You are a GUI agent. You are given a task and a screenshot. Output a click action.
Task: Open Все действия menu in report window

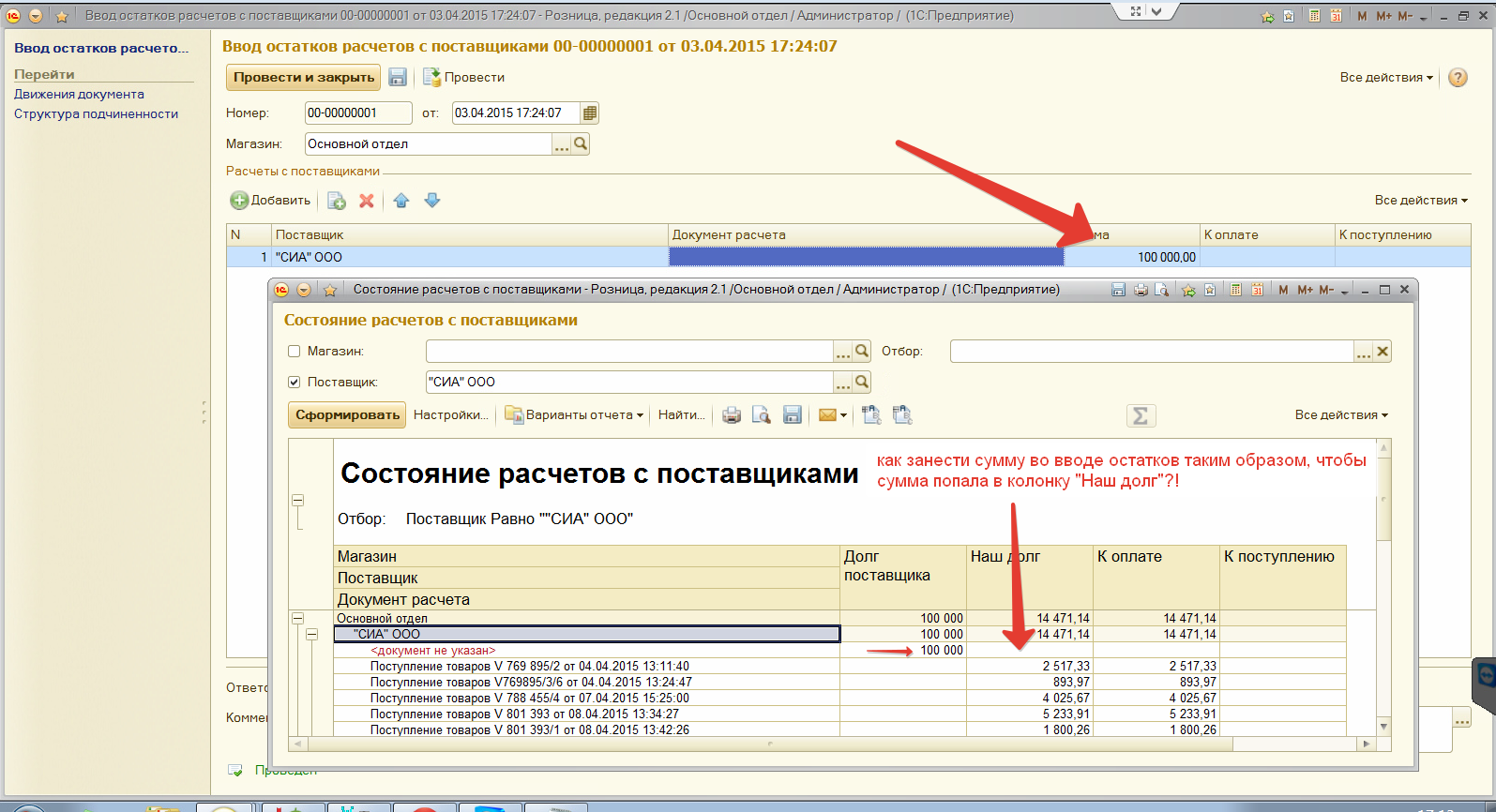tap(1340, 415)
